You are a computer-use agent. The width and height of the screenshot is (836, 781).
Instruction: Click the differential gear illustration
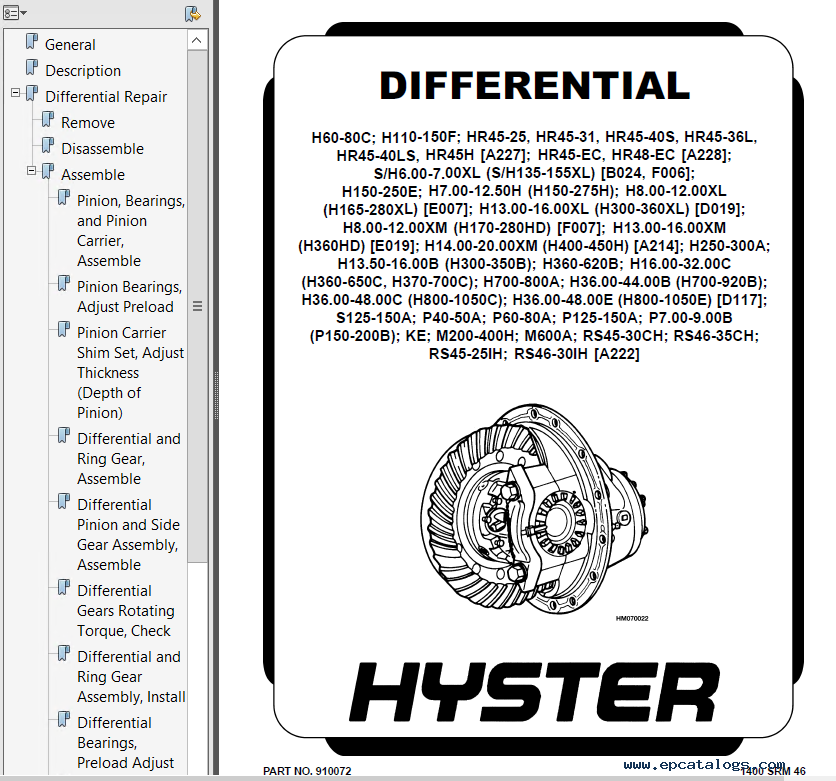click(535, 509)
